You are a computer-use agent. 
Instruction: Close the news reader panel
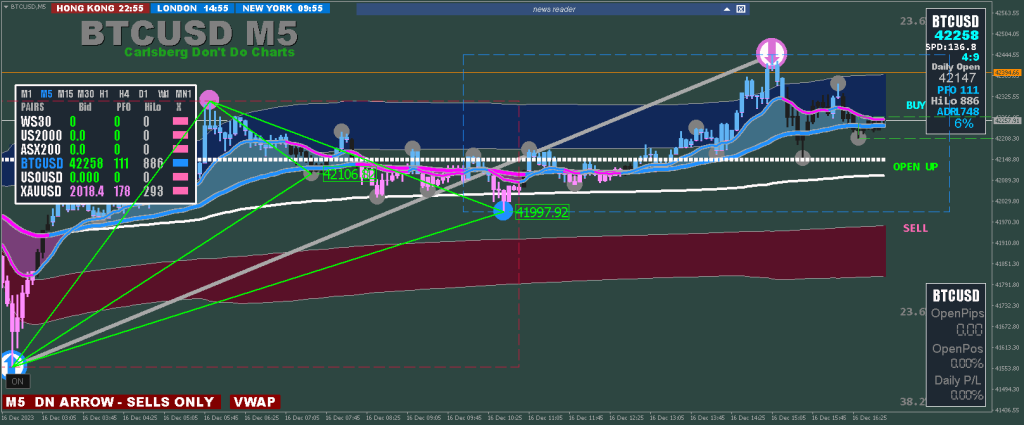741,9
